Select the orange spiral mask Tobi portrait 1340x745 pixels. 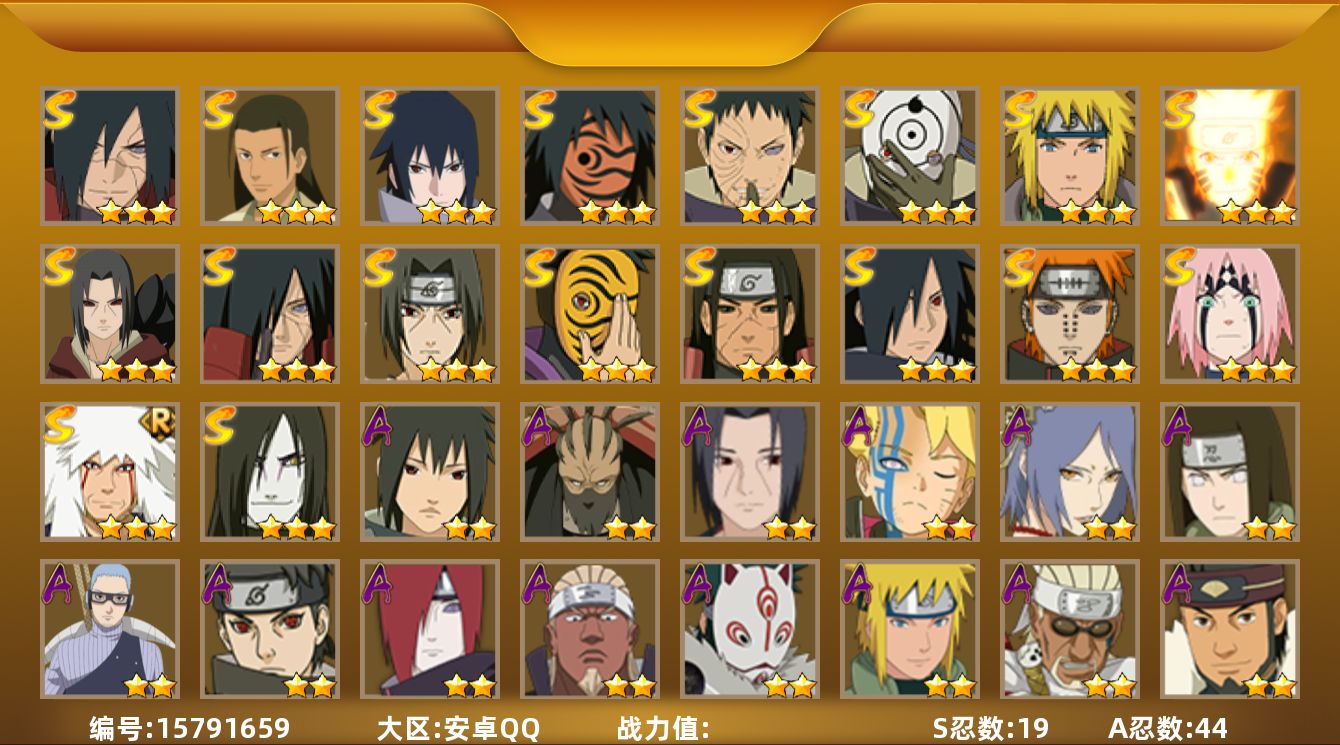(590, 156)
